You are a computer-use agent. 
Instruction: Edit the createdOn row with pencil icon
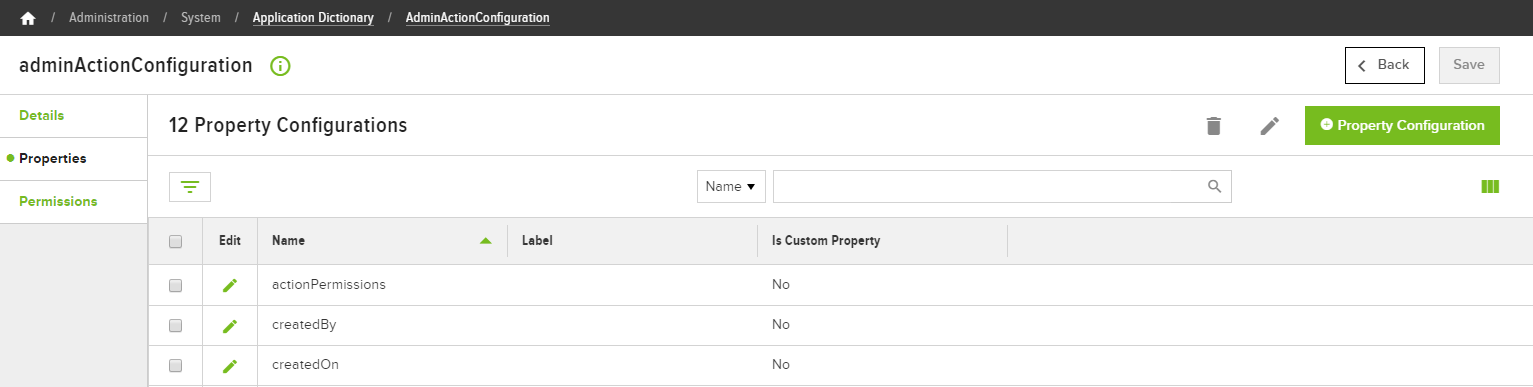coord(230,365)
